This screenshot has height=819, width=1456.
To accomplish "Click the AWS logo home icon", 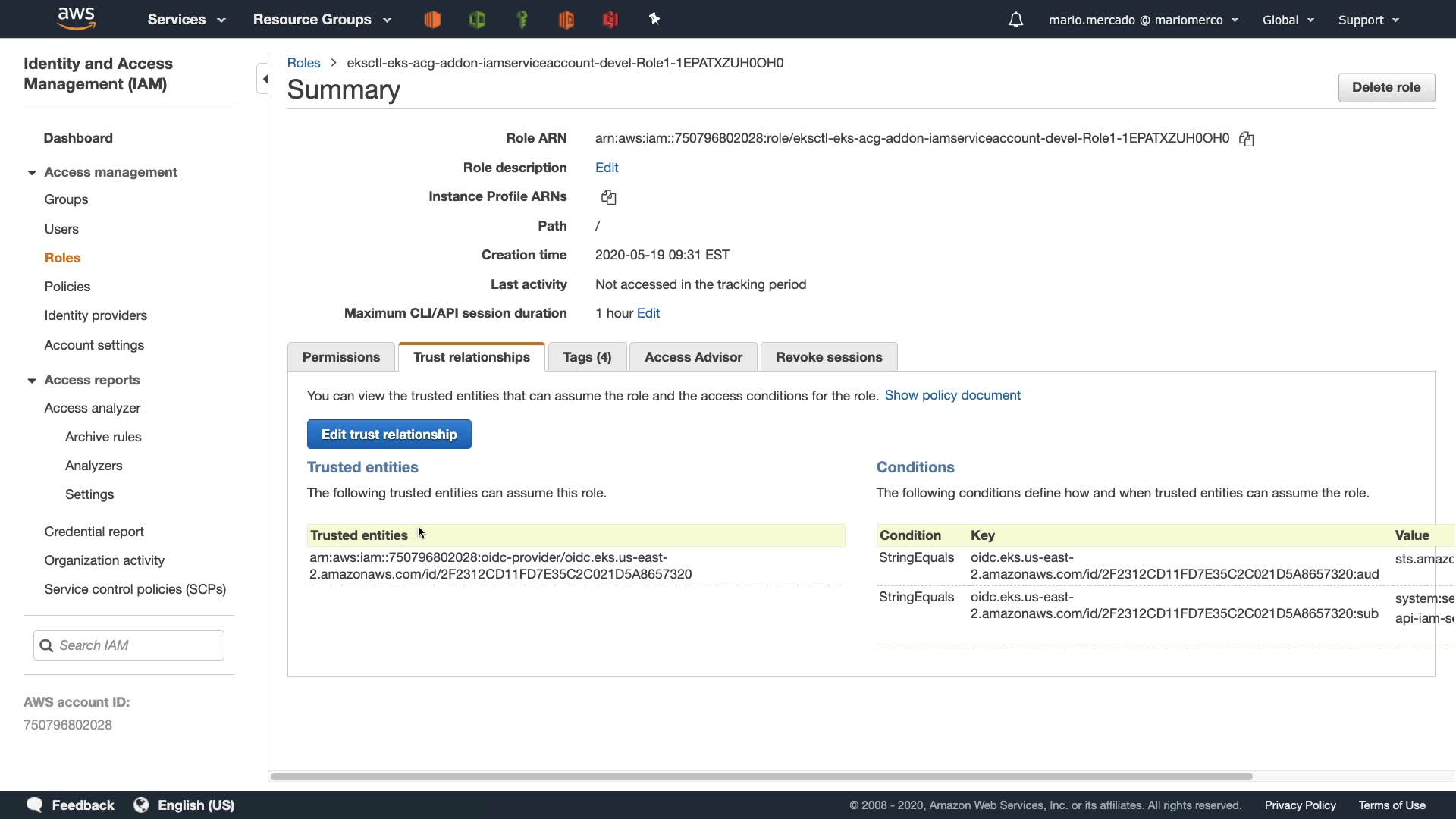I will 76,18.
